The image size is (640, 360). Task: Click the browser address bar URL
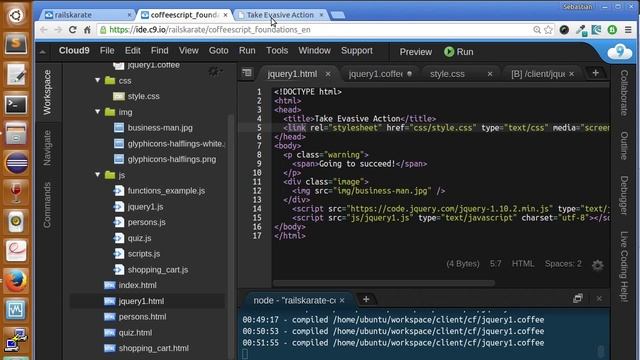(x=210, y=30)
